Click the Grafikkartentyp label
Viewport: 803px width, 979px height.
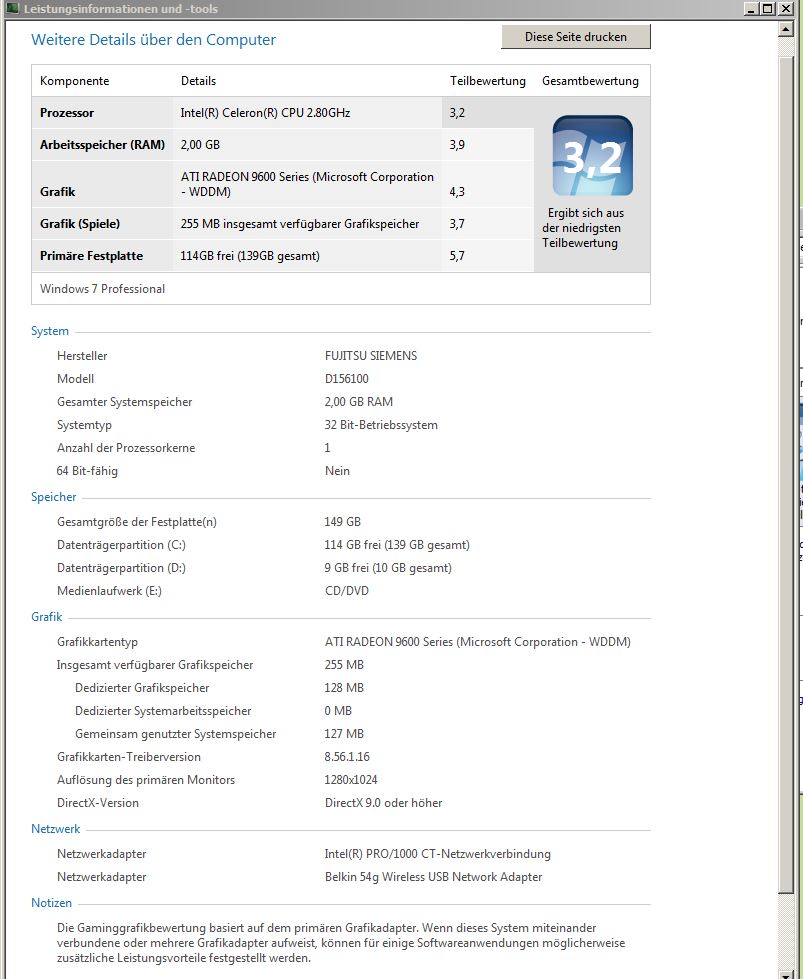click(x=97, y=642)
